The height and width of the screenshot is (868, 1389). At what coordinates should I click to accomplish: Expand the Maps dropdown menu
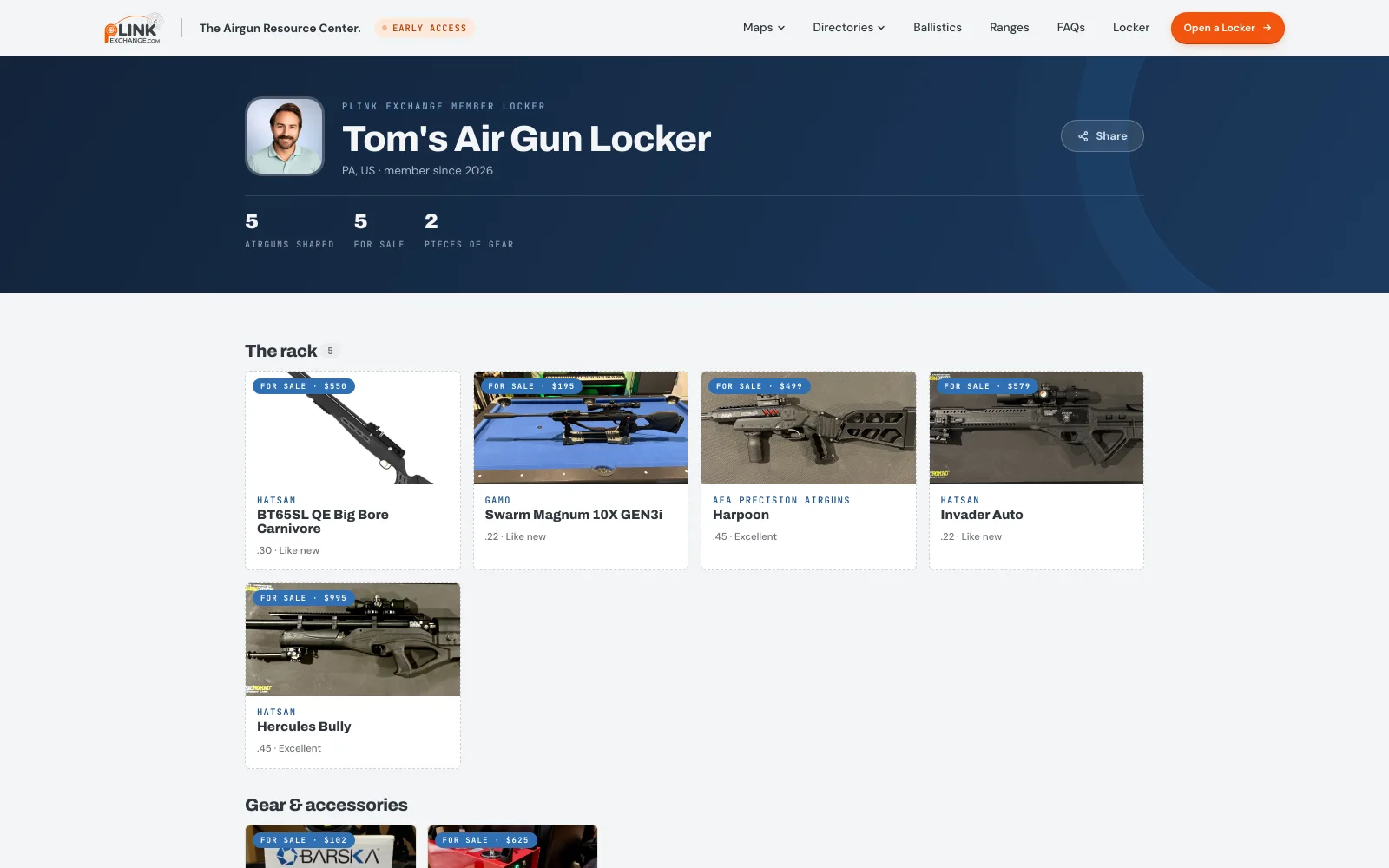[x=764, y=28]
